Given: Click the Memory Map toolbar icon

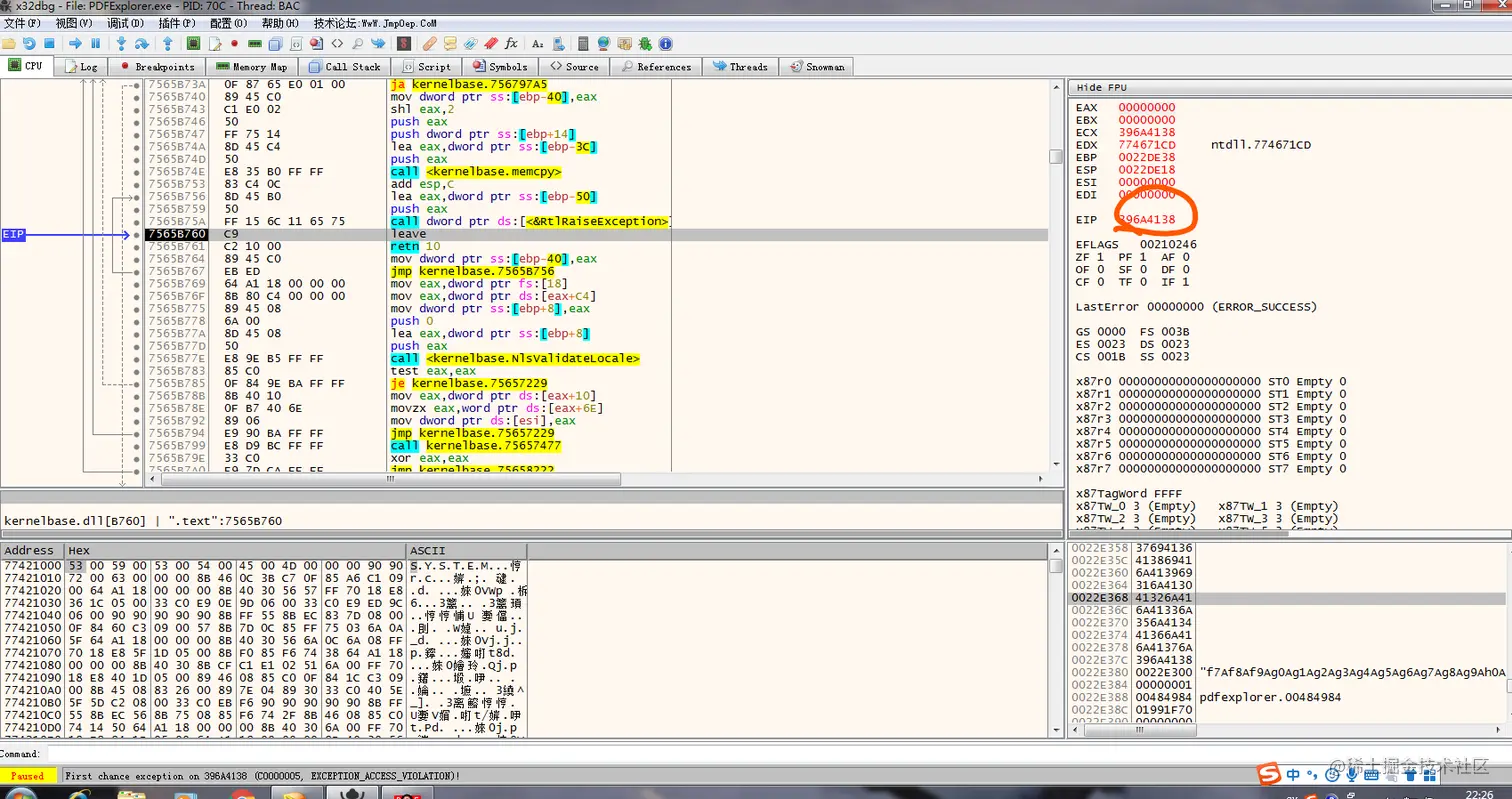Looking at the screenshot, I should 255,43.
